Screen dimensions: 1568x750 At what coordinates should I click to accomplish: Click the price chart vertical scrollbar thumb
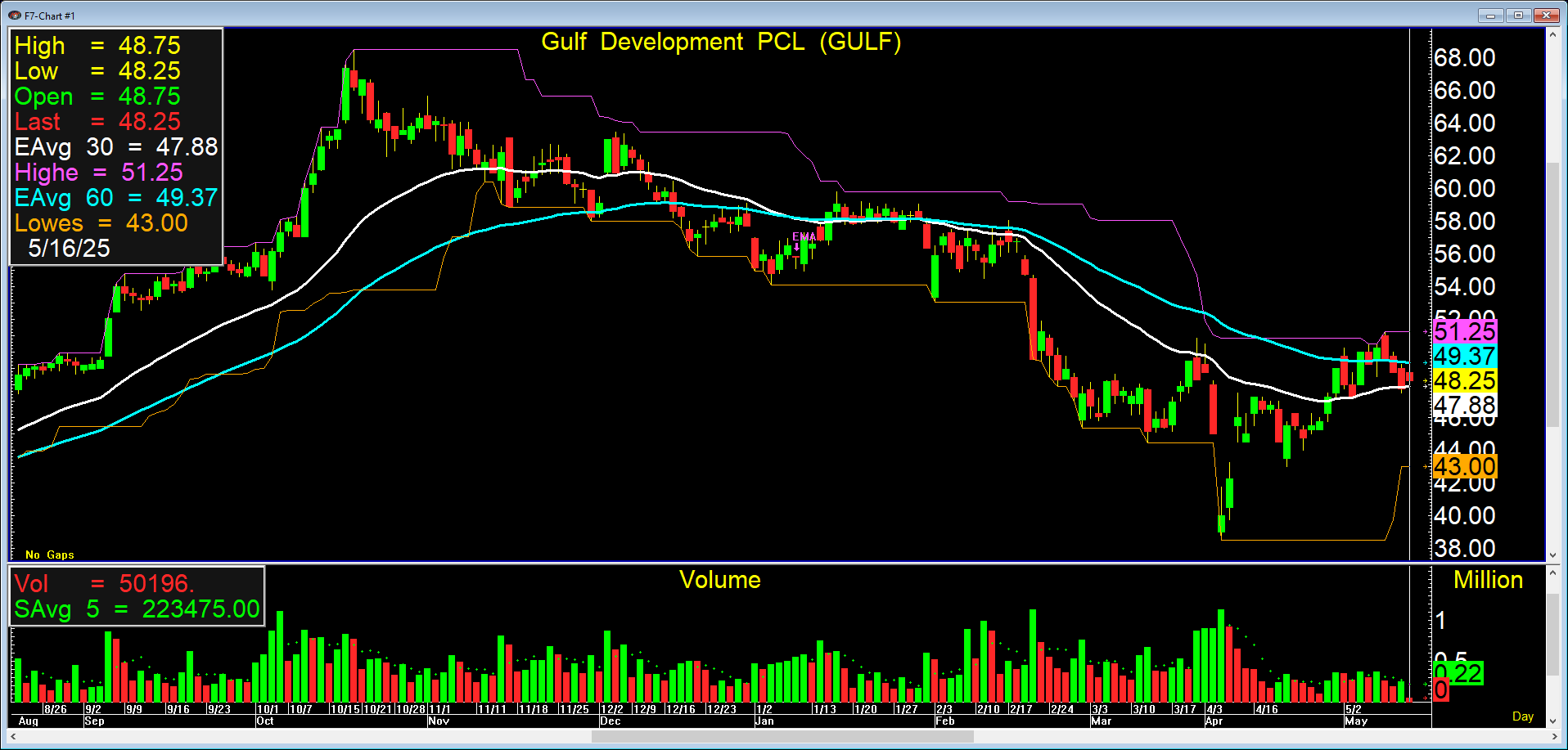(1552, 294)
